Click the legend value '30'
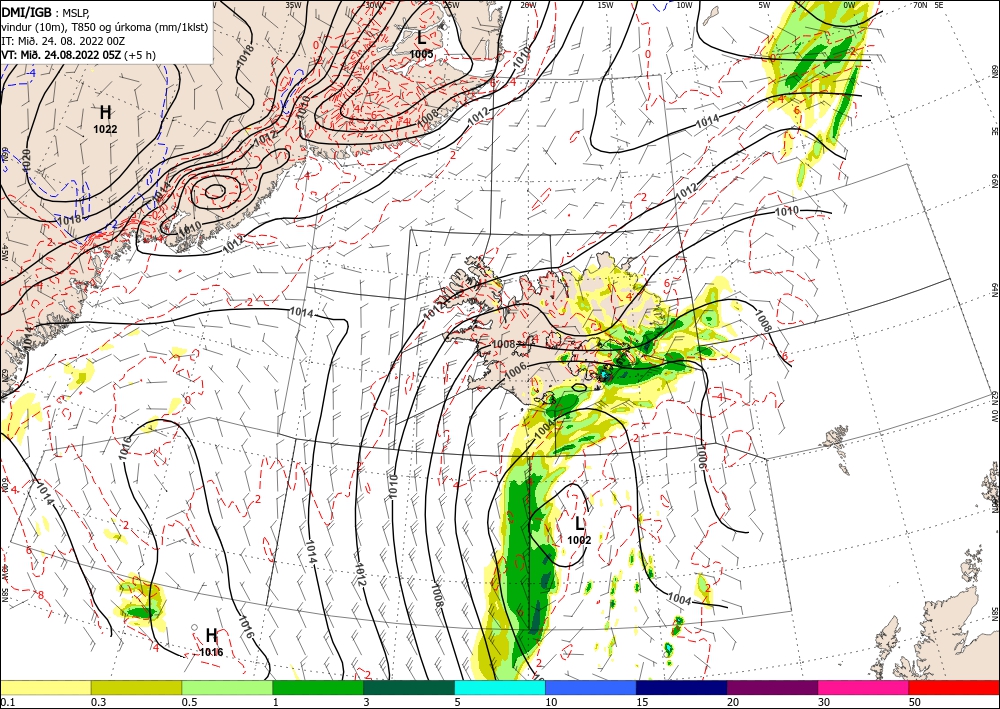 (824, 702)
